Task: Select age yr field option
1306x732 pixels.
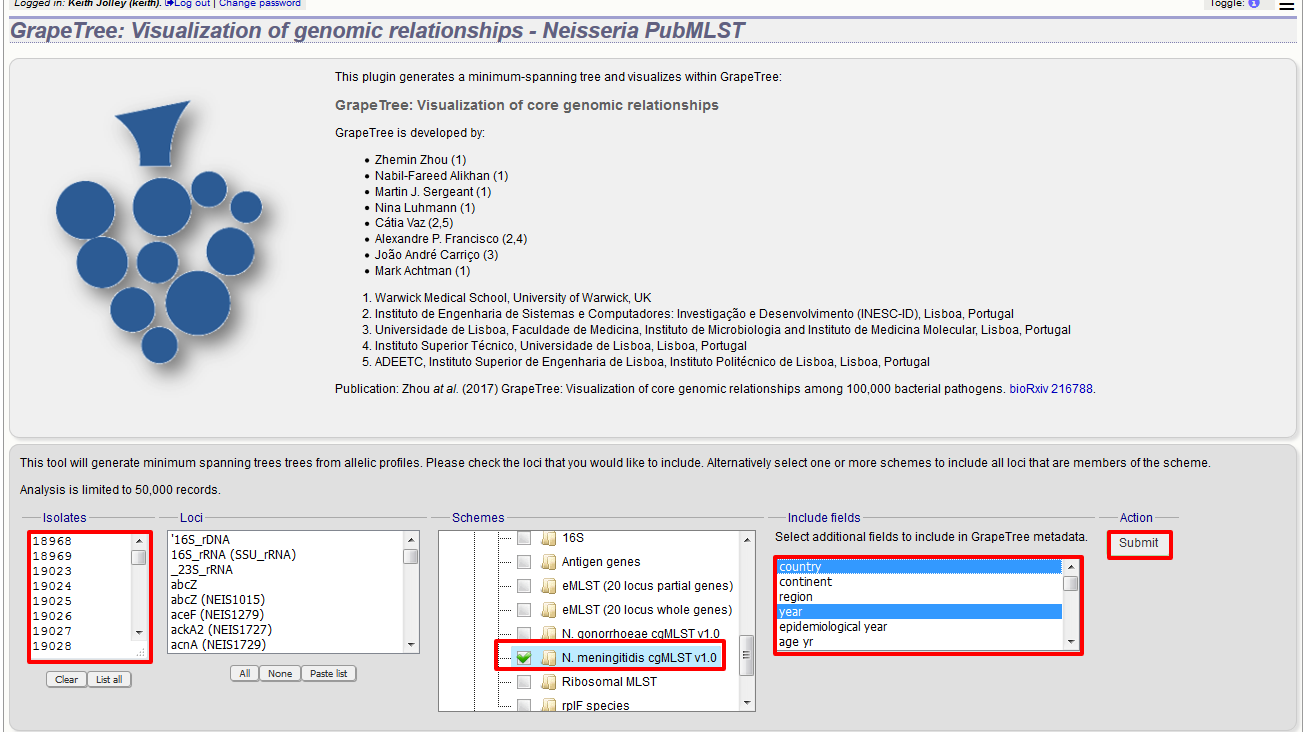Action: click(x=919, y=642)
